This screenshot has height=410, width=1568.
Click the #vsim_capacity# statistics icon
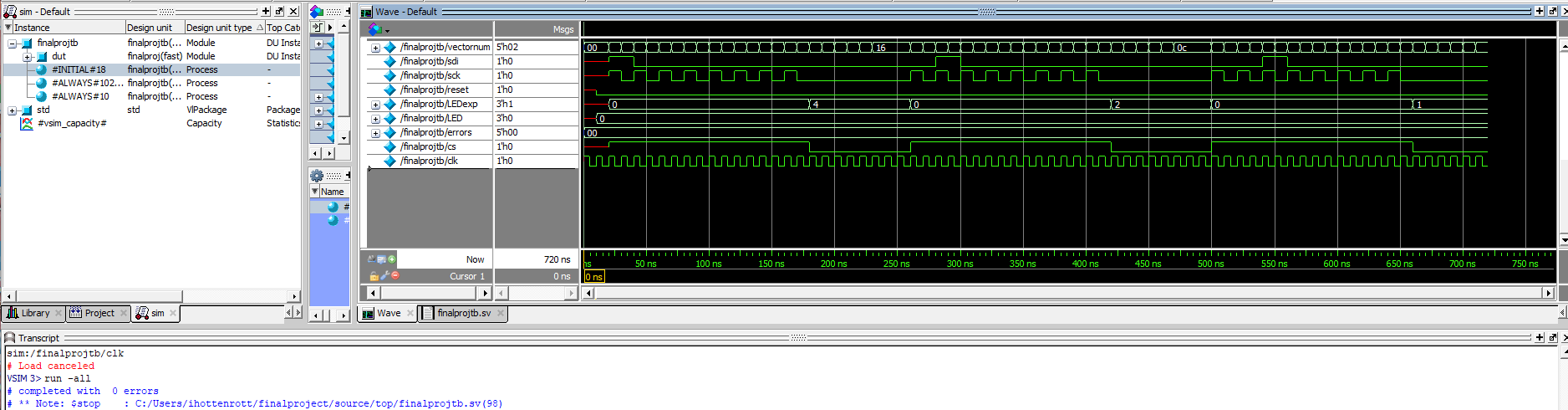[27, 123]
